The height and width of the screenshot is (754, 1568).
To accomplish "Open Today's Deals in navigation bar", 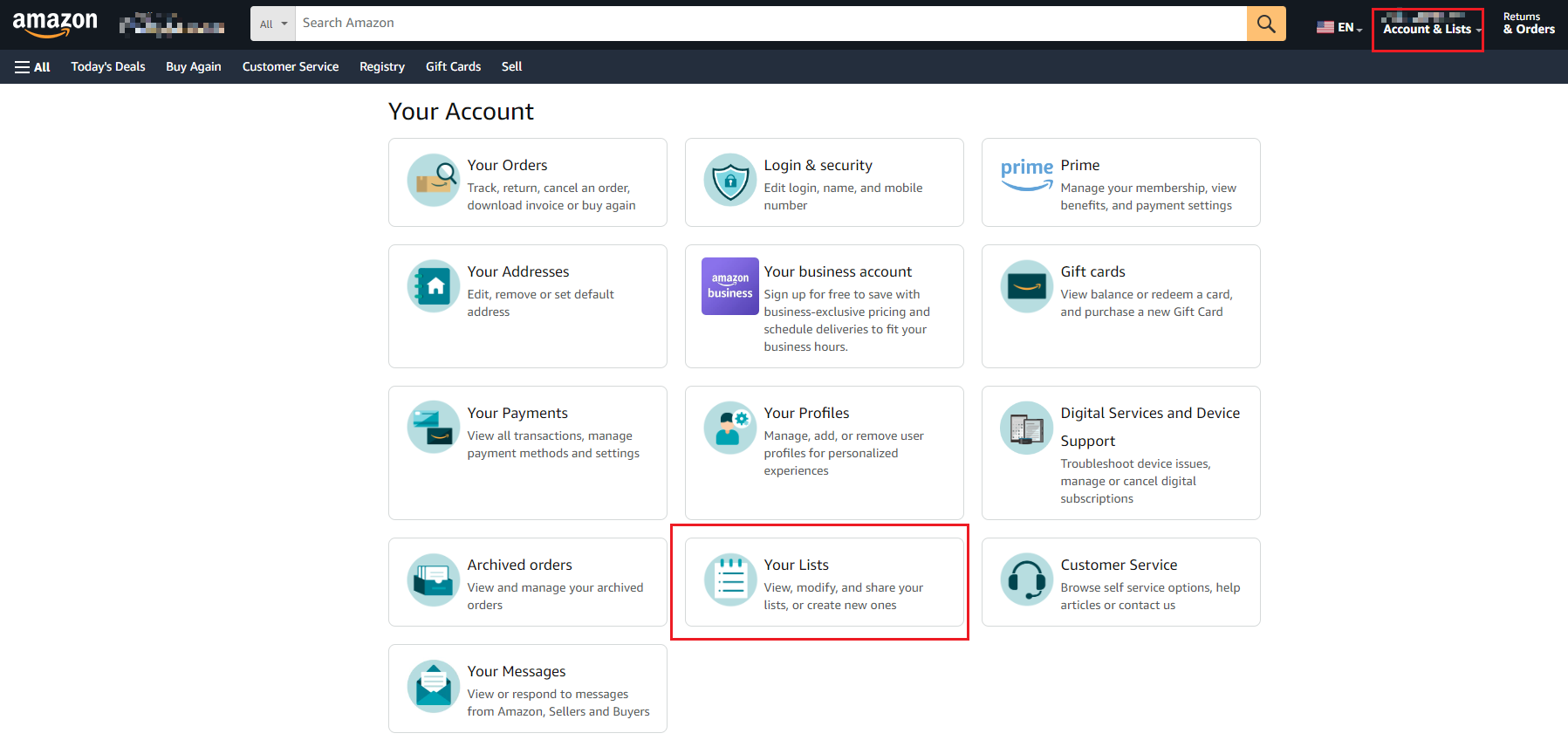I will pyautogui.click(x=108, y=66).
